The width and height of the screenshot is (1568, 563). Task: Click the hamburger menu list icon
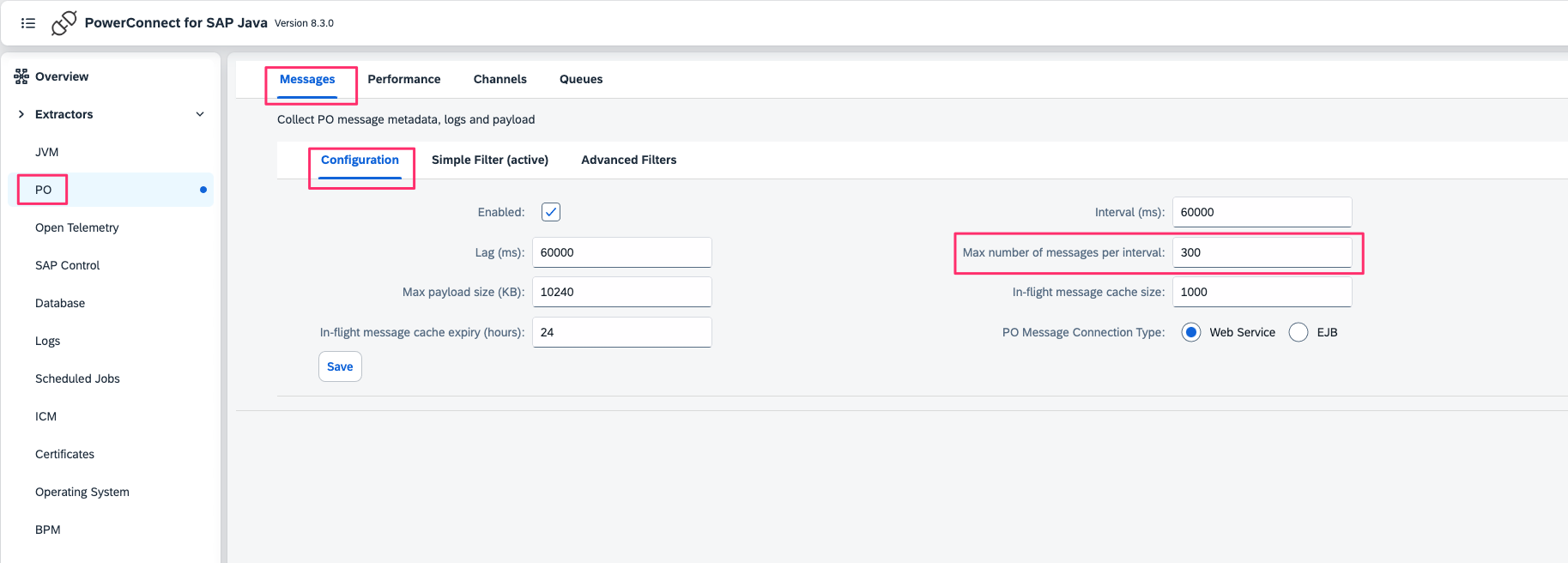[x=28, y=23]
